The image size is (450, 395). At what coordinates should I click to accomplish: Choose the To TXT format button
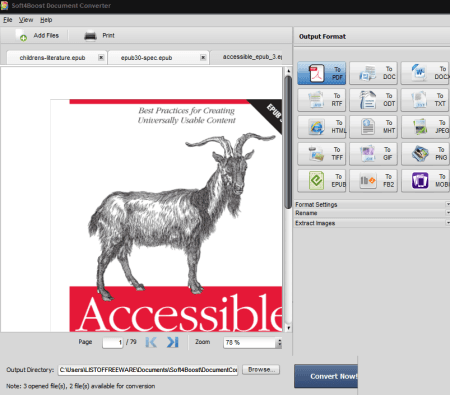[x=426, y=100]
